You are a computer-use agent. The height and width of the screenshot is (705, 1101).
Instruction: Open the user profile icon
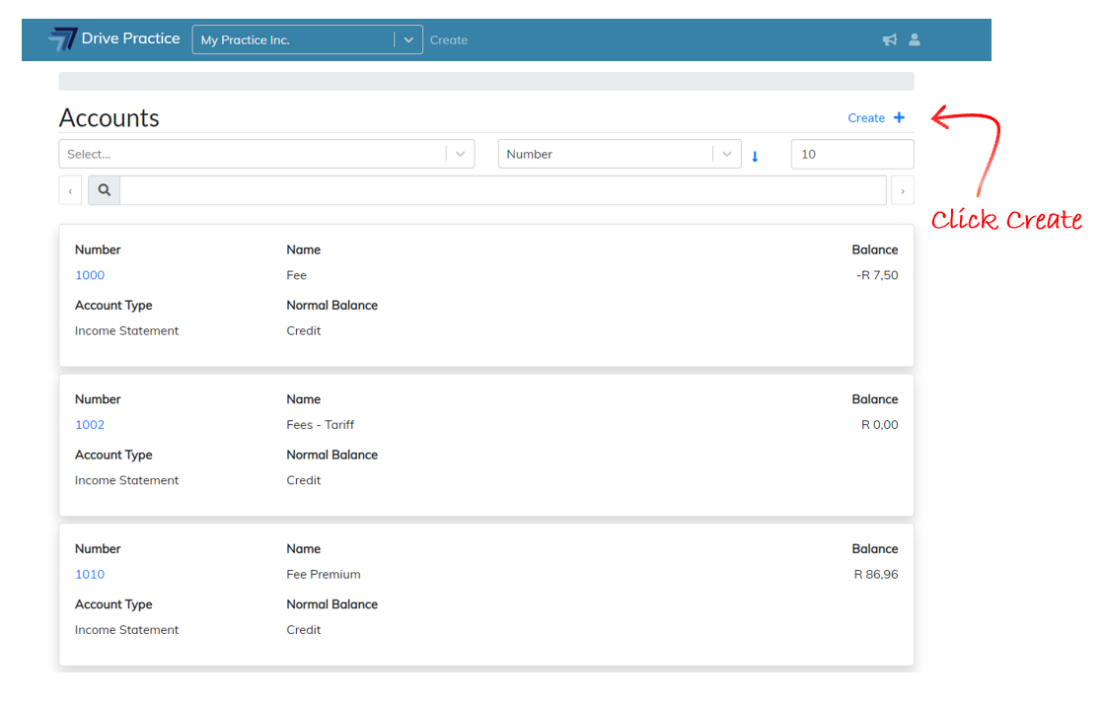pyautogui.click(x=914, y=40)
